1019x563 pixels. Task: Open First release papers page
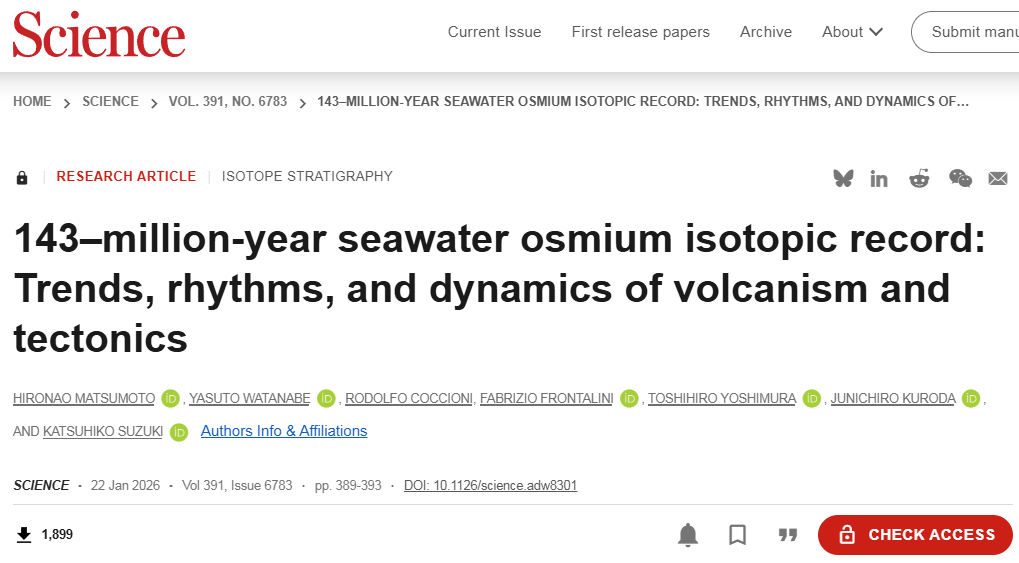click(x=640, y=32)
